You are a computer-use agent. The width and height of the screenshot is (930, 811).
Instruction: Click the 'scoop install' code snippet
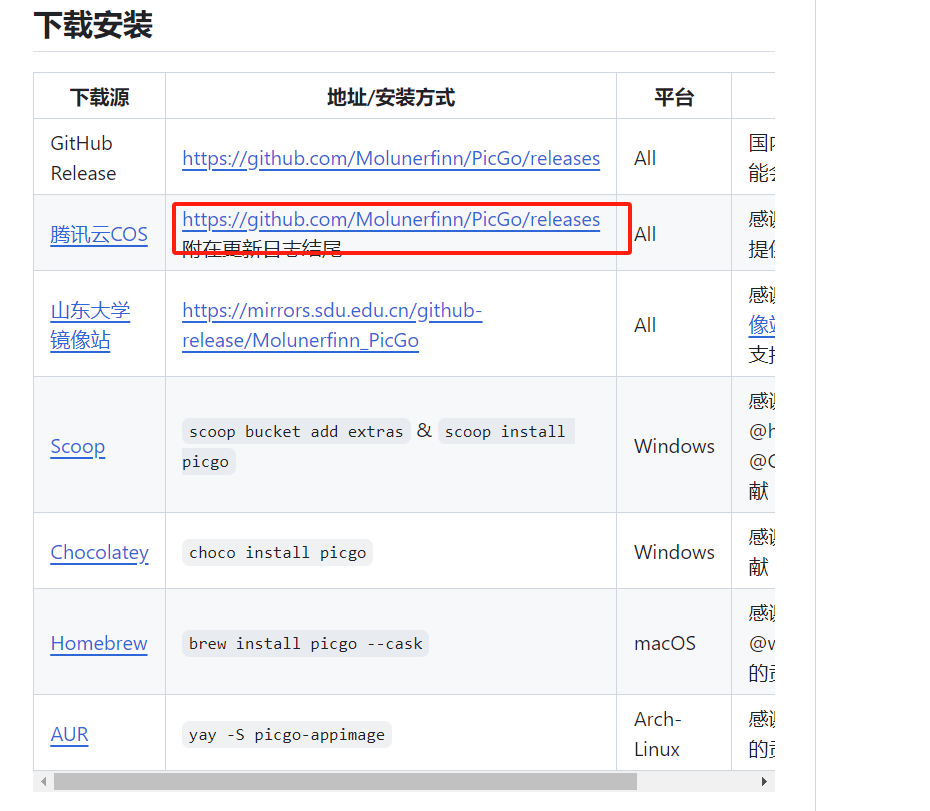pyautogui.click(x=506, y=431)
